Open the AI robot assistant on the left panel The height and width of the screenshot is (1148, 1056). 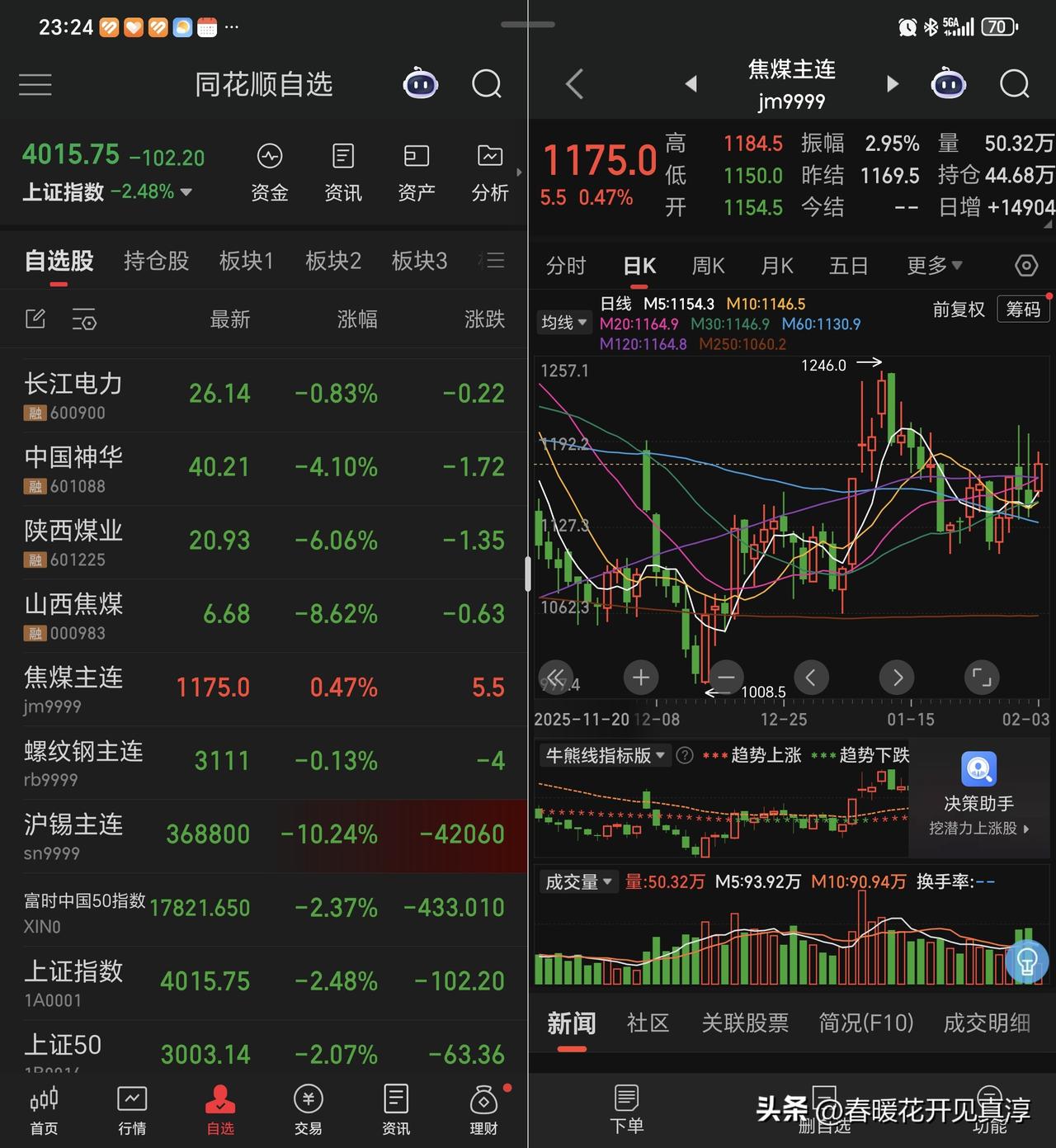tap(420, 83)
